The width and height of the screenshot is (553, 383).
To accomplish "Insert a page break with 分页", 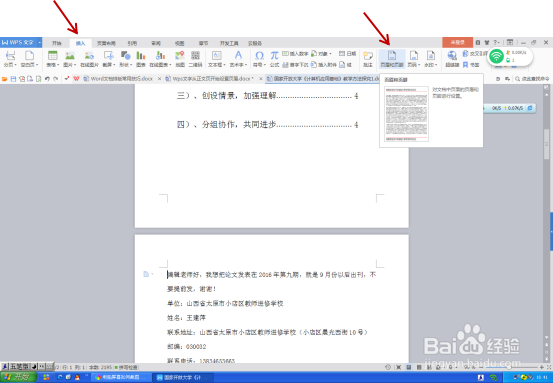I will [10, 59].
